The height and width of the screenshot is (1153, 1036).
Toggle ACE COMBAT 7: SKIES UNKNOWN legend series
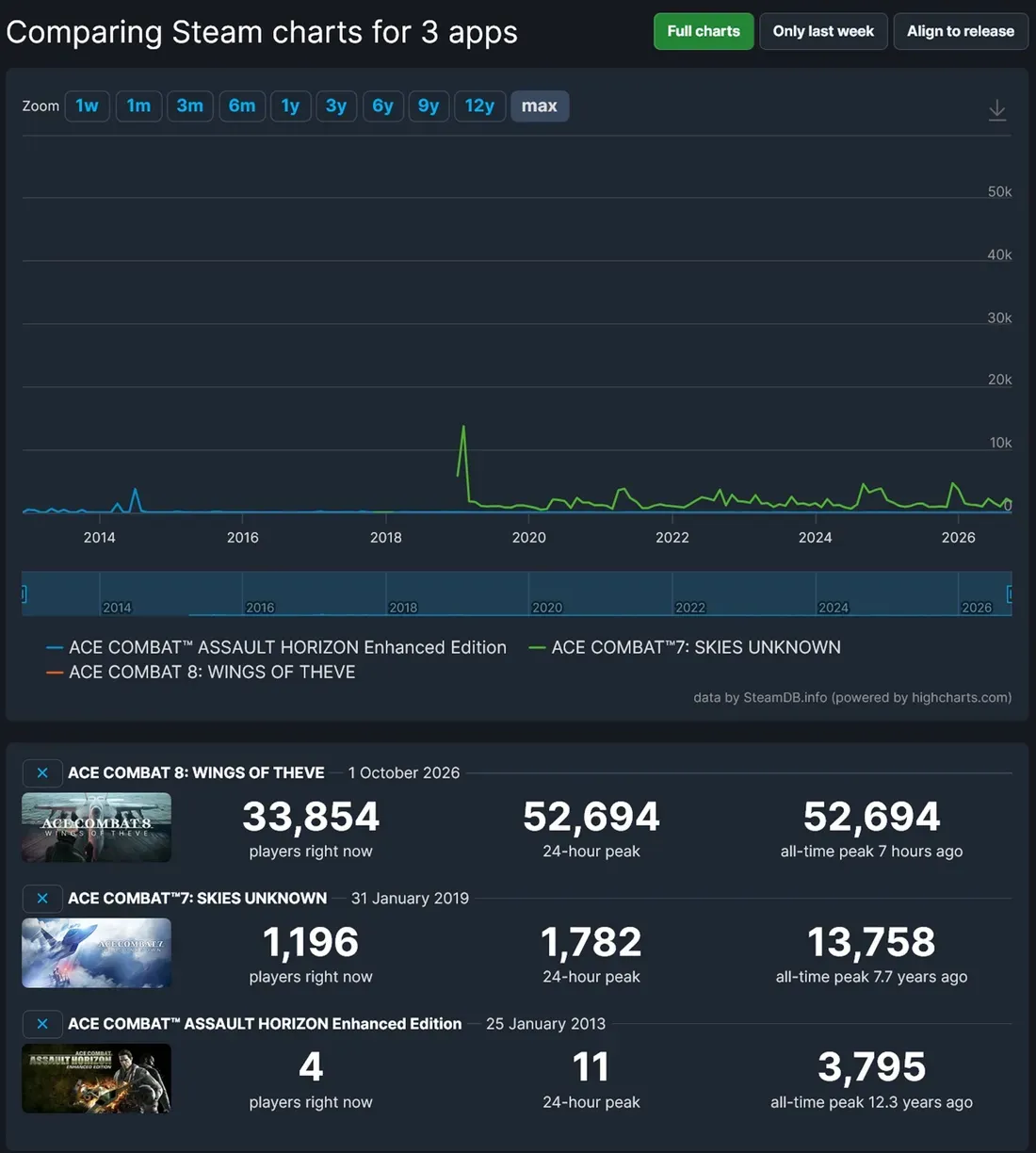685,647
